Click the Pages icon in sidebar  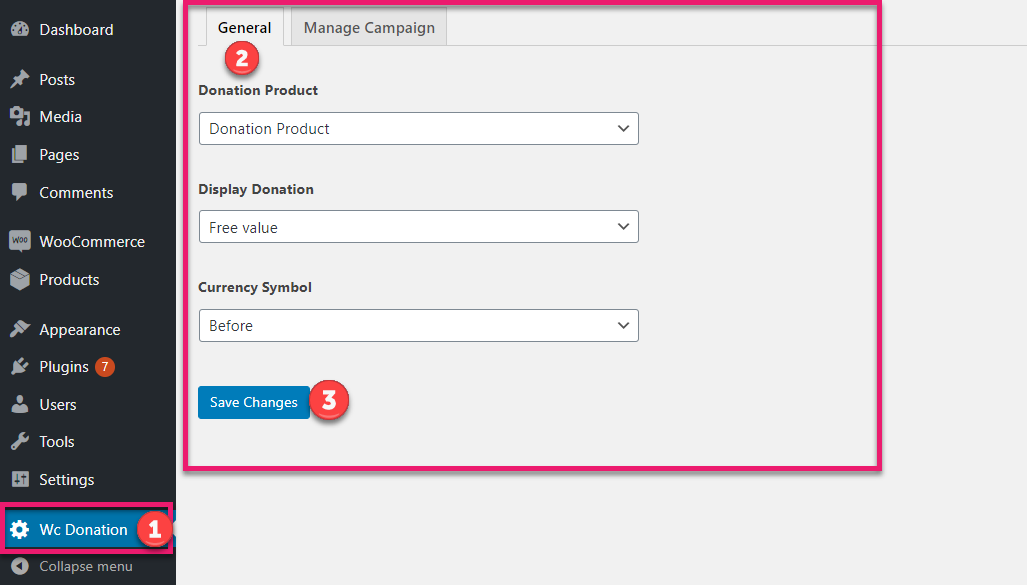20,155
